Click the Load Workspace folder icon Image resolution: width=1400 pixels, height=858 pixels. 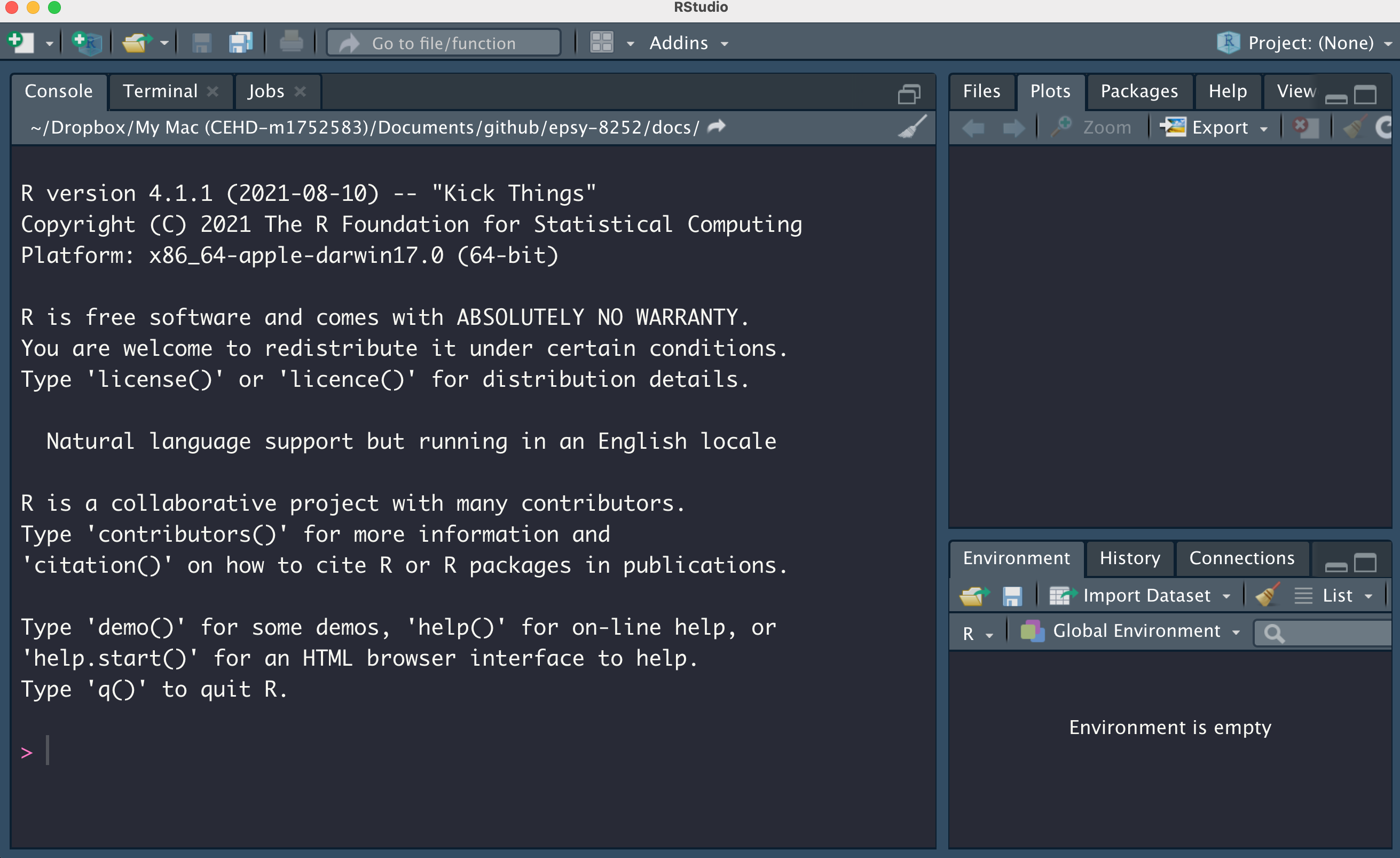click(x=974, y=595)
